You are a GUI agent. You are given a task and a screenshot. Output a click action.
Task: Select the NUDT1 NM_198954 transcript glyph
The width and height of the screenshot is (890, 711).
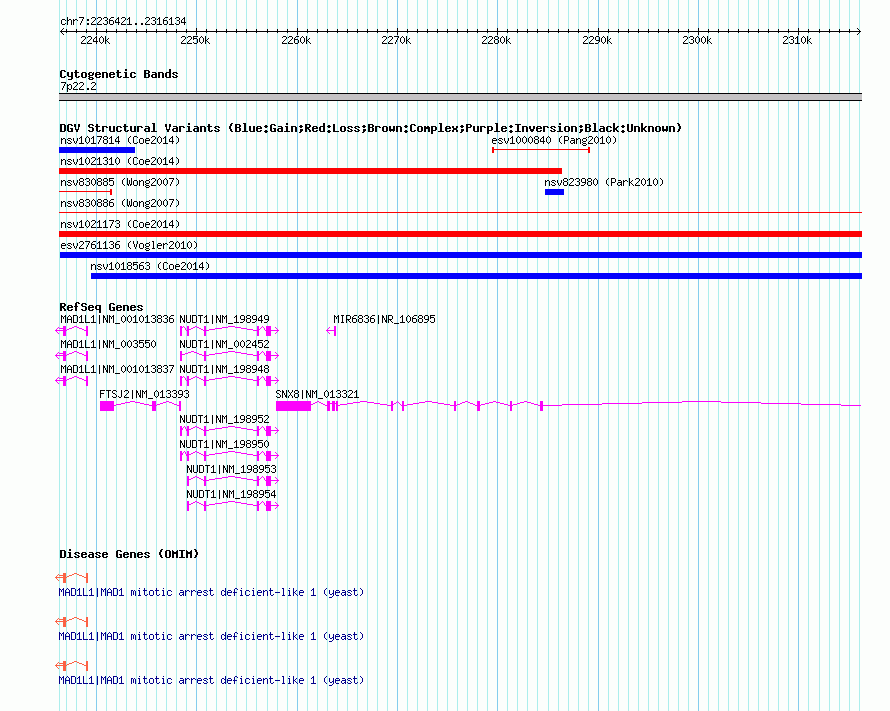233,506
